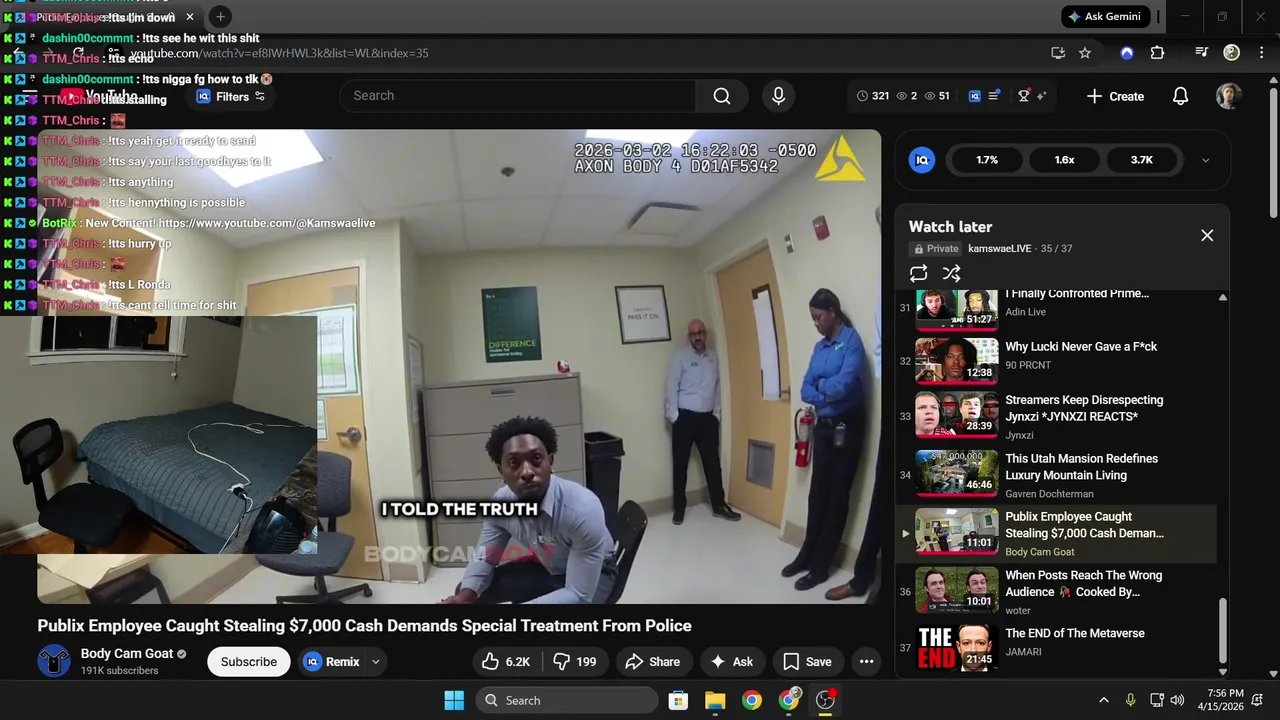
Task: Toggle loop playlist
Action: [918, 273]
